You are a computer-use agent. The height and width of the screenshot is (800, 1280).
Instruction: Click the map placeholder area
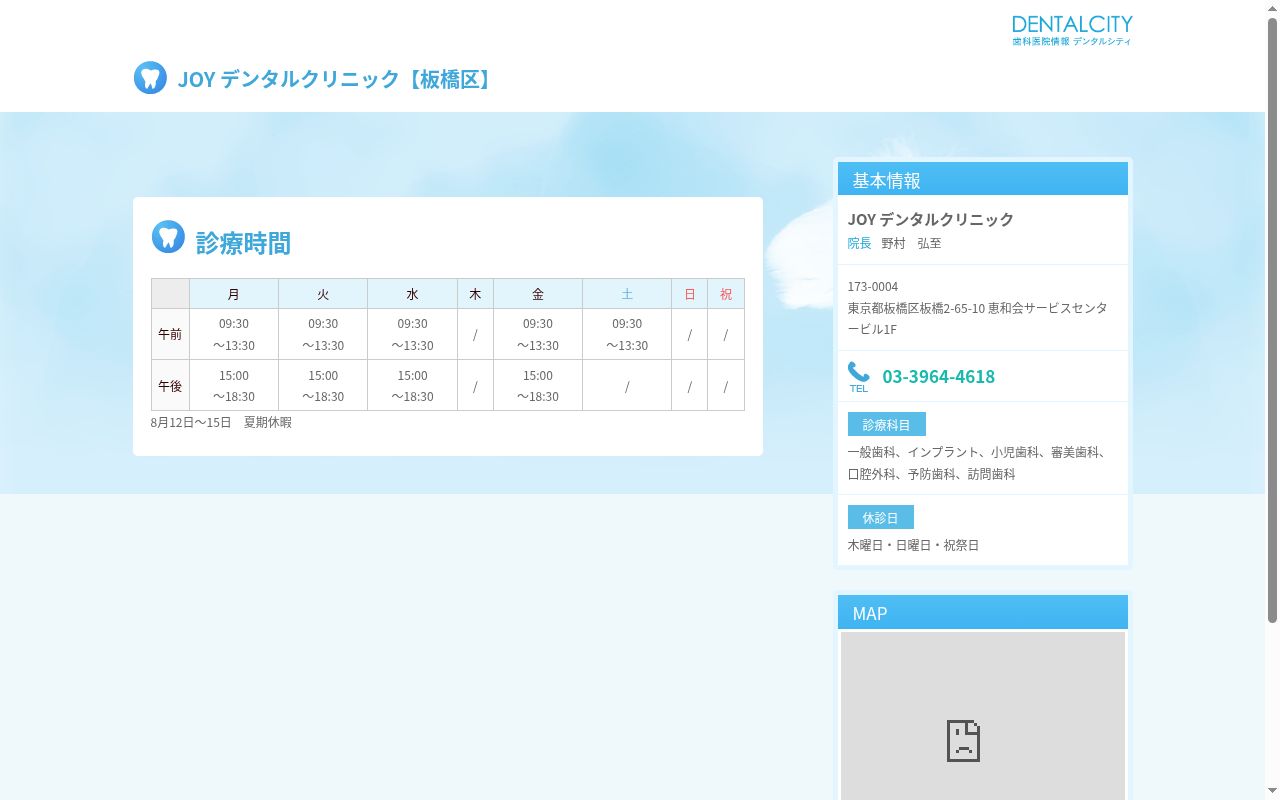983,716
